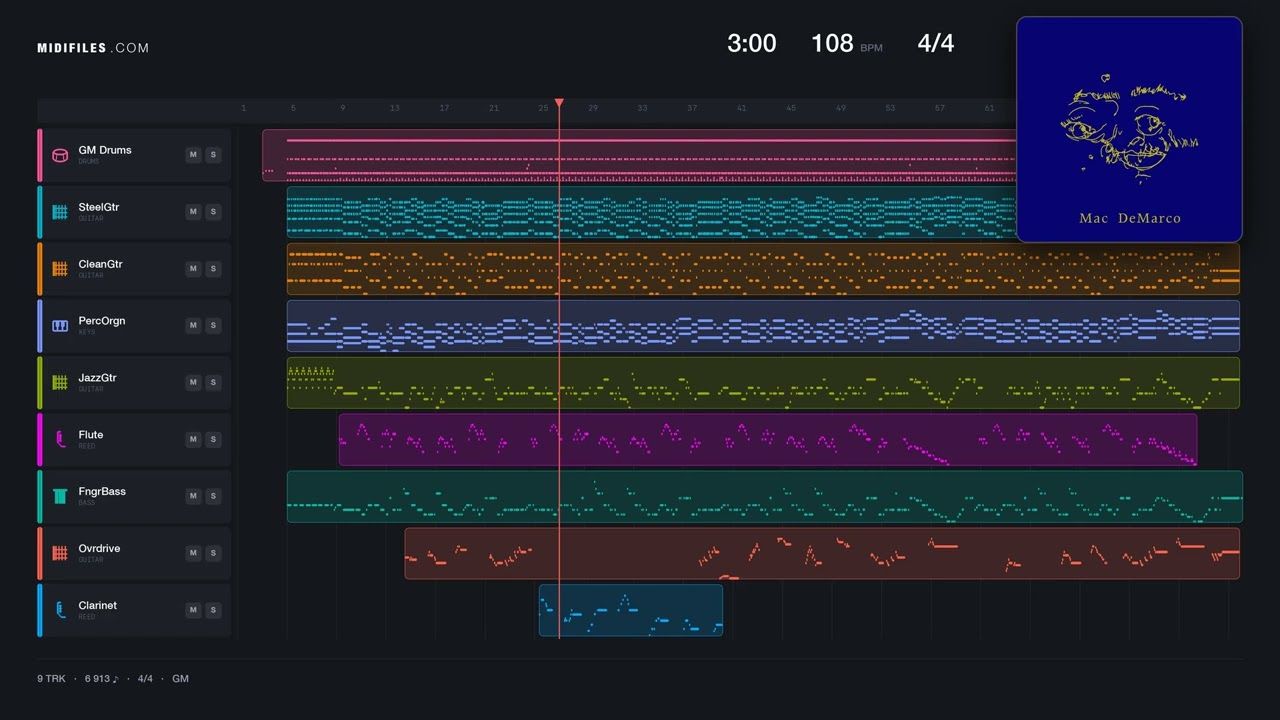This screenshot has width=1280, height=720.
Task: Mute the Flute track
Action: [193, 439]
